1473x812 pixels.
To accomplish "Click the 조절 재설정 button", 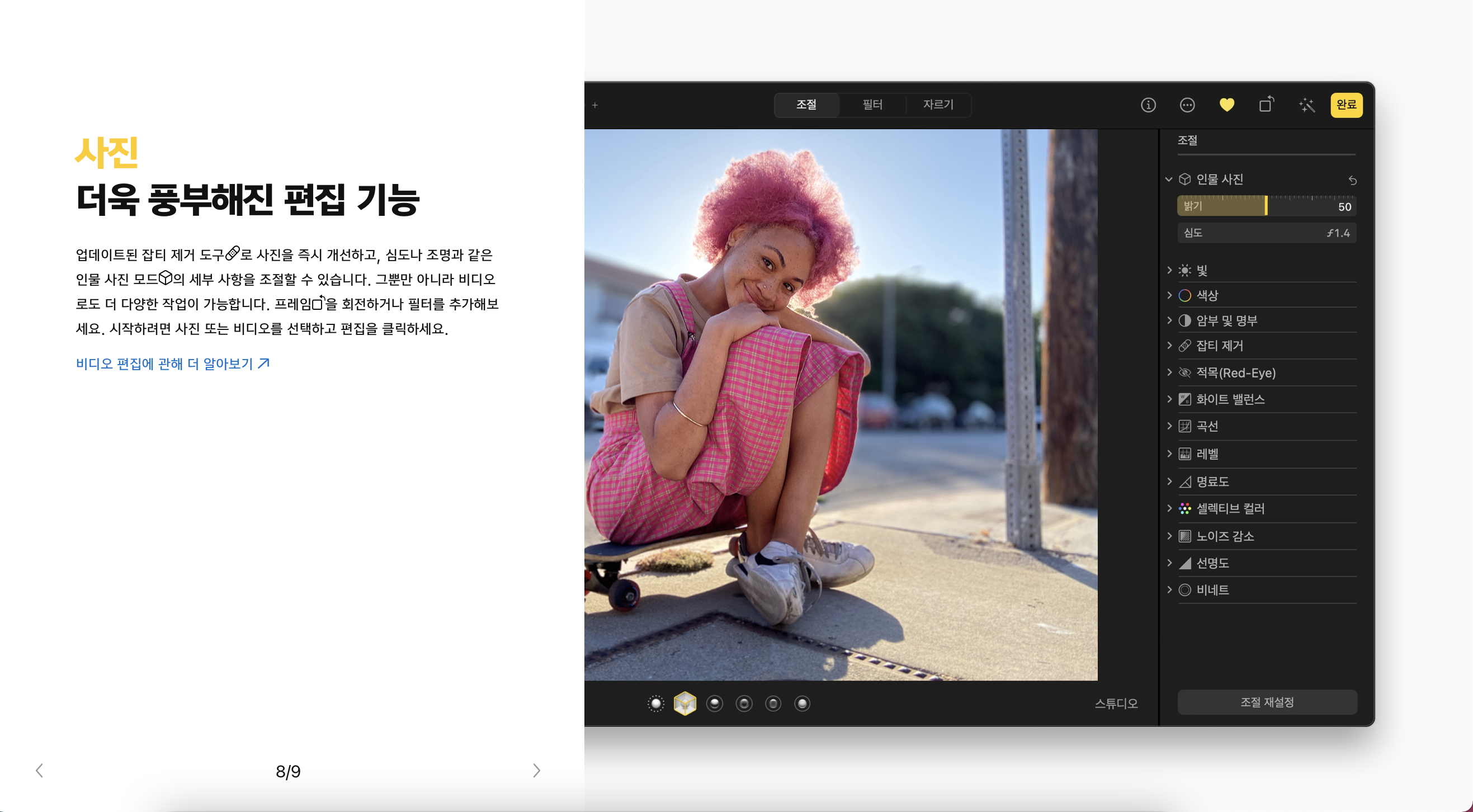I will coord(1267,702).
